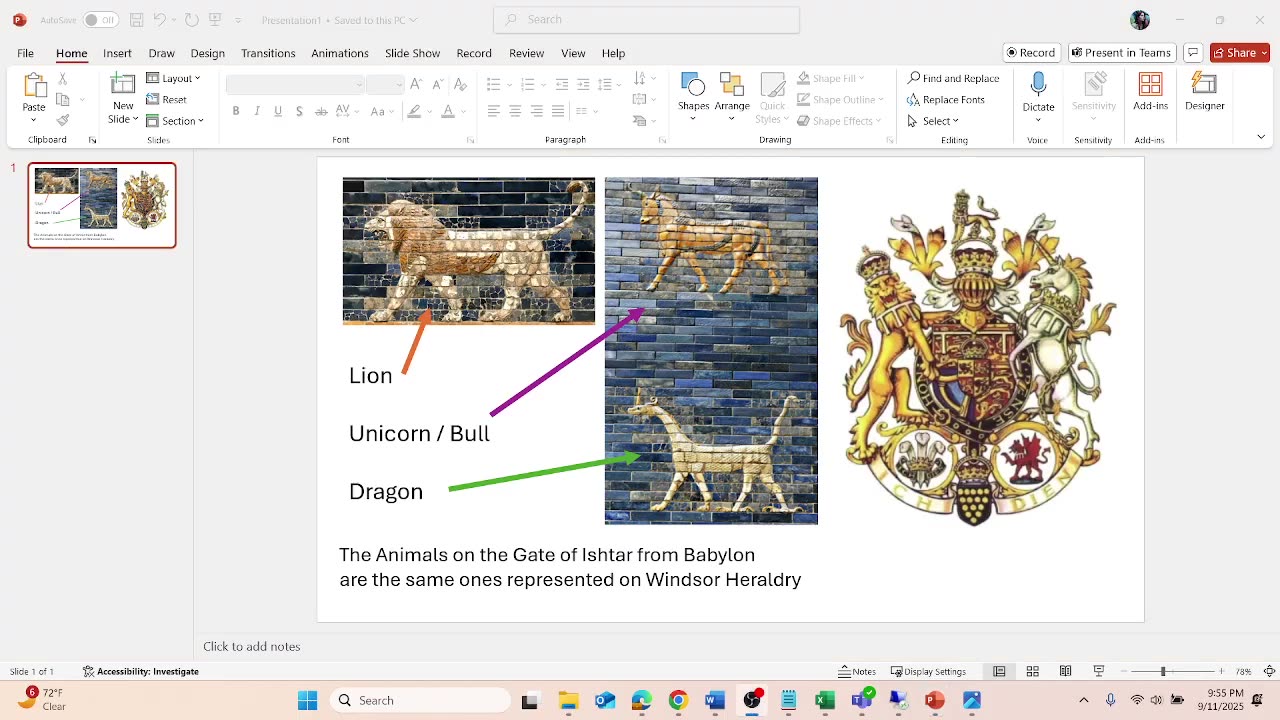Click Replace Fonts
Image resolution: width=1280 pixels, height=720 pixels.
coord(946,100)
